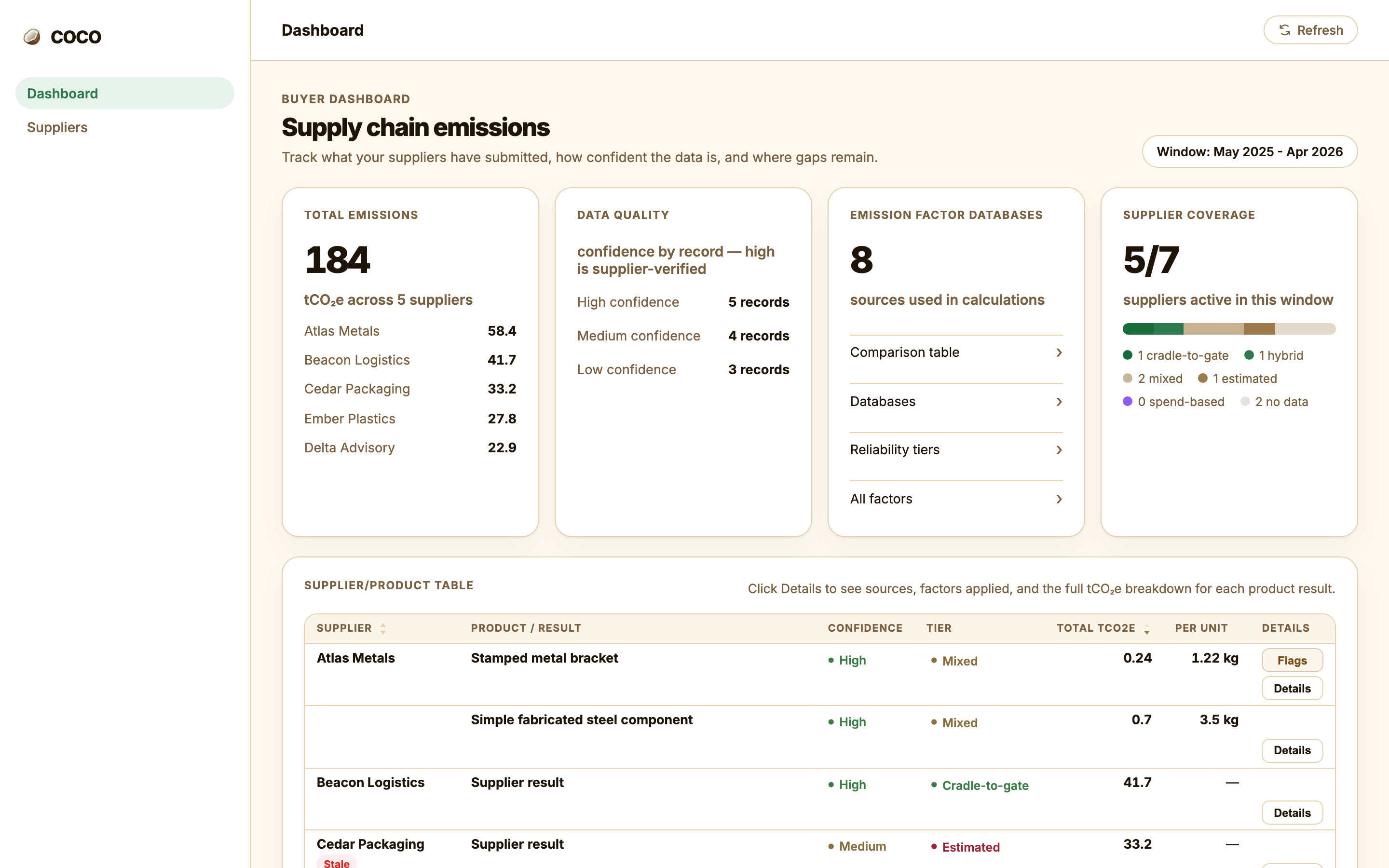Viewport: 1389px width, 868px height.
Task: Click the Refresh button
Action: pos(1310,30)
